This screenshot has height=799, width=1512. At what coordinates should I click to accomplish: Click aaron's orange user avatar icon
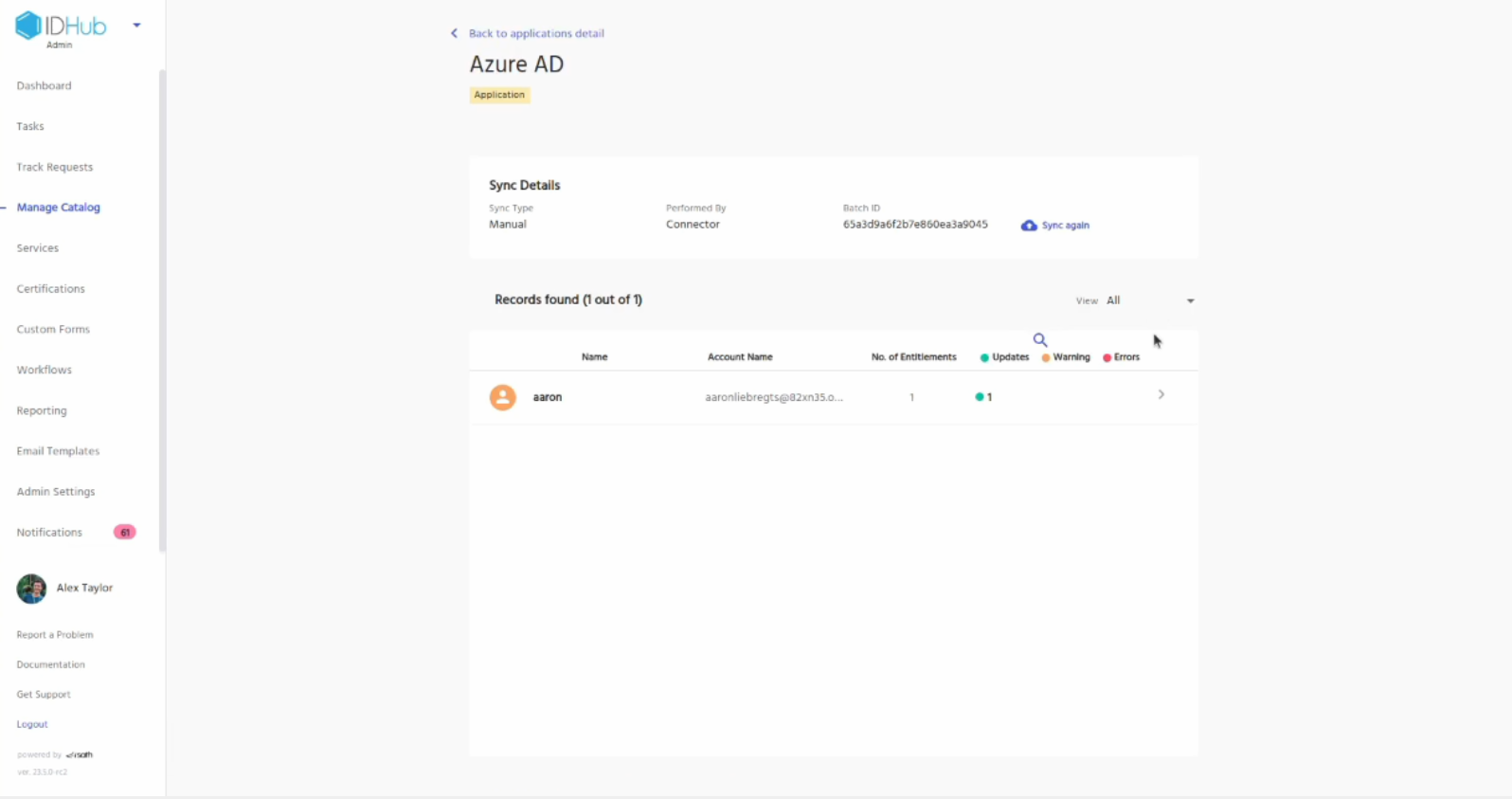502,397
